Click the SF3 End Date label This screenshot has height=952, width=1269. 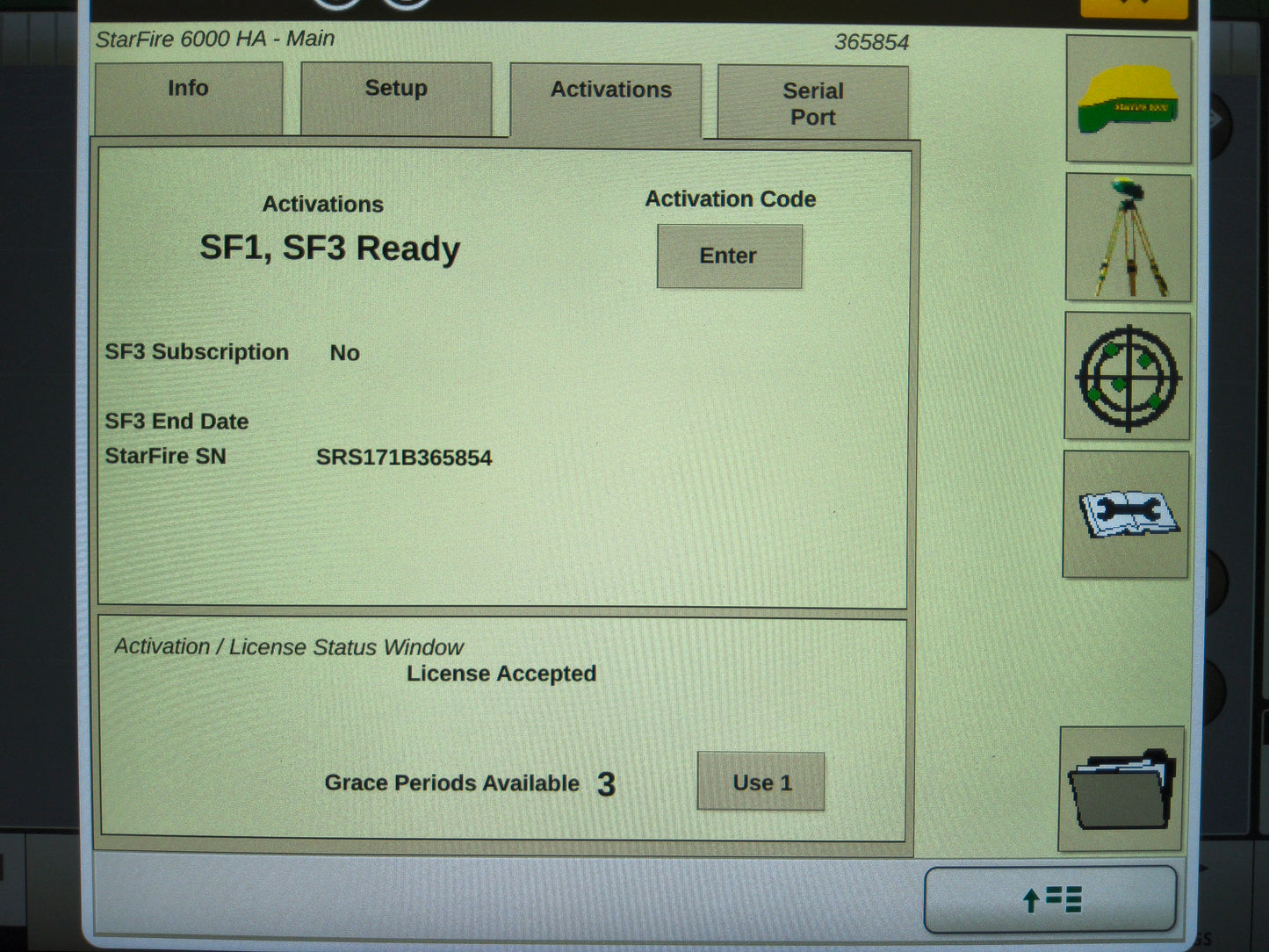click(177, 422)
